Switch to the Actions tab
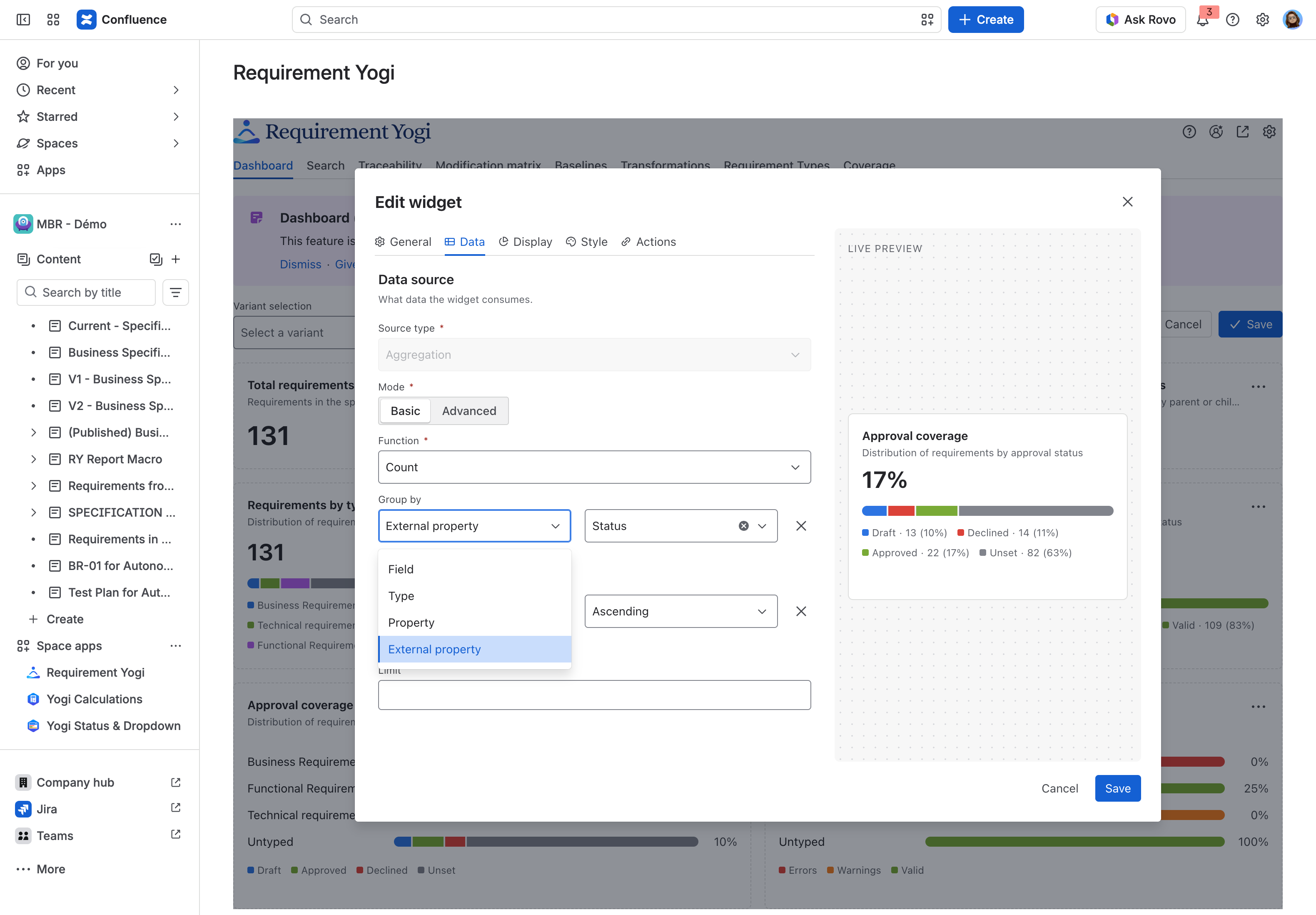The image size is (1316, 915). click(x=648, y=242)
